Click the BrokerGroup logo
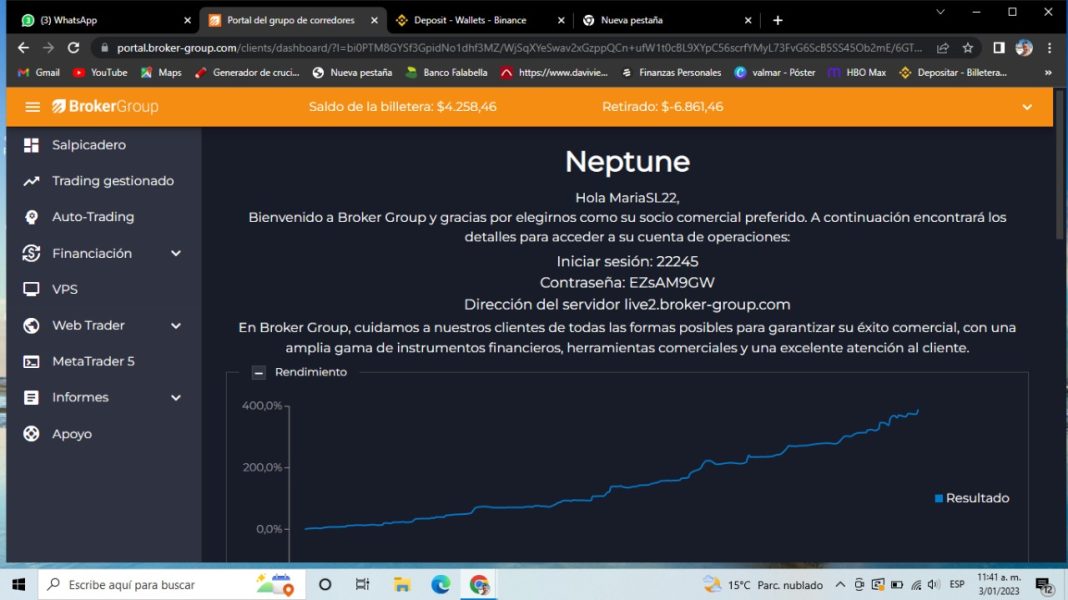1068x600 pixels. pyautogui.click(x=106, y=106)
